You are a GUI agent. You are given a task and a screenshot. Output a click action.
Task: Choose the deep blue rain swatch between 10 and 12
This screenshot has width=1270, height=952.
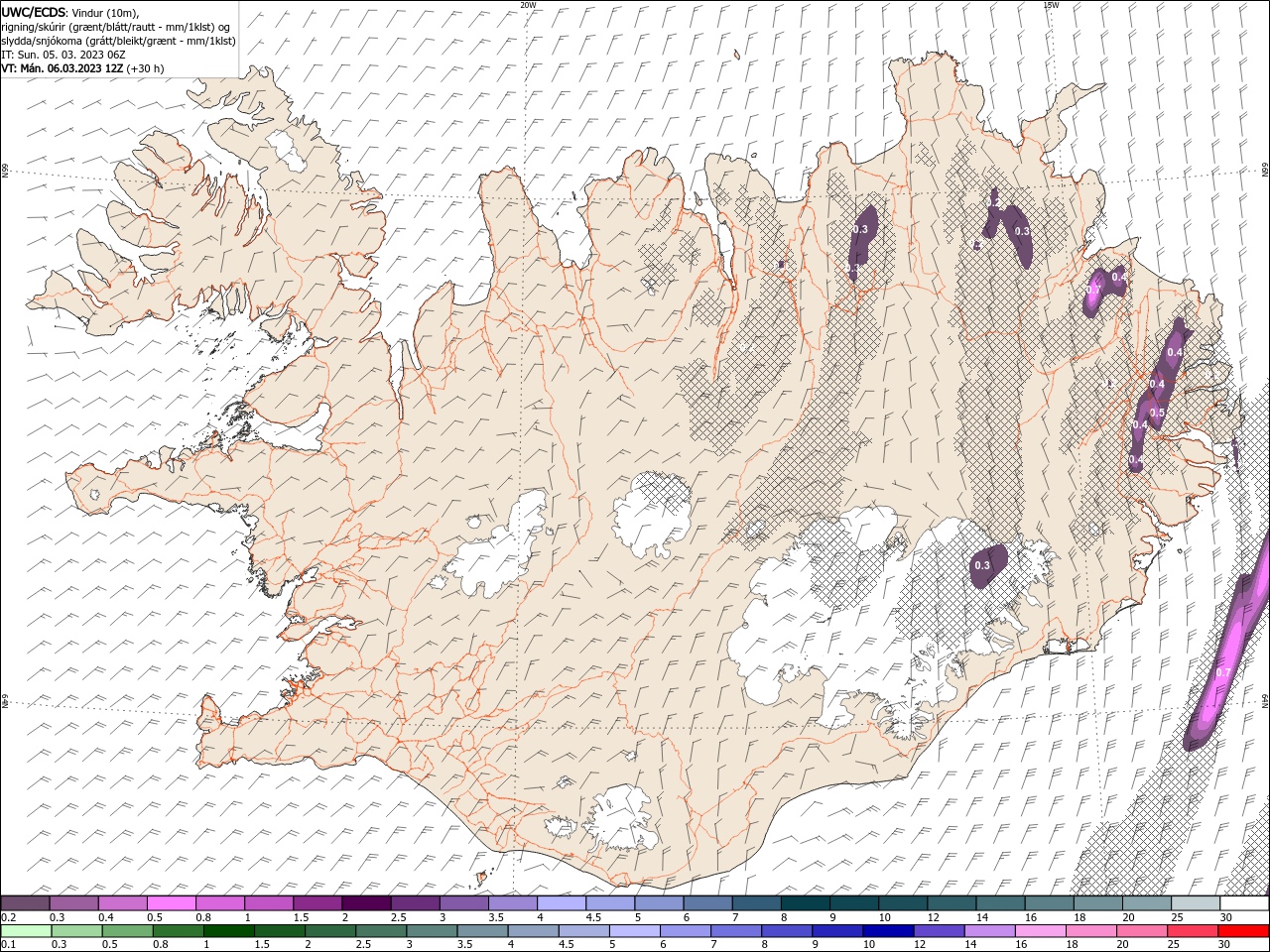tap(886, 930)
